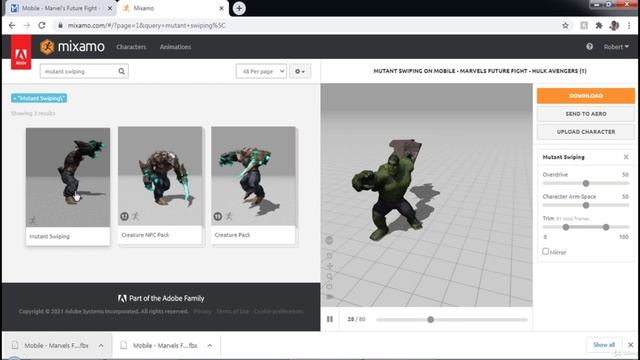Open the gear settings dropdown

[x=300, y=71]
